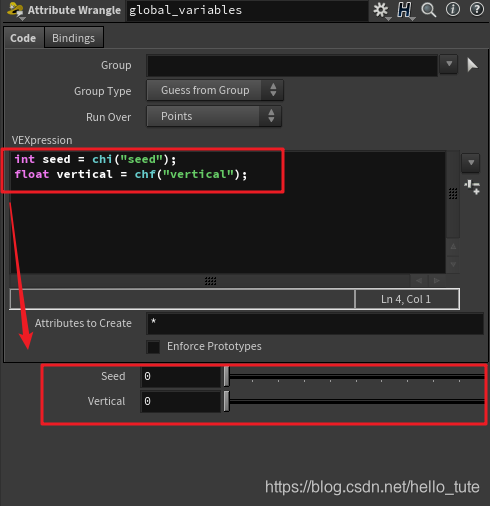Open the VEXpression presets dropdown
Image resolution: width=490 pixels, height=506 pixels.
click(471, 163)
